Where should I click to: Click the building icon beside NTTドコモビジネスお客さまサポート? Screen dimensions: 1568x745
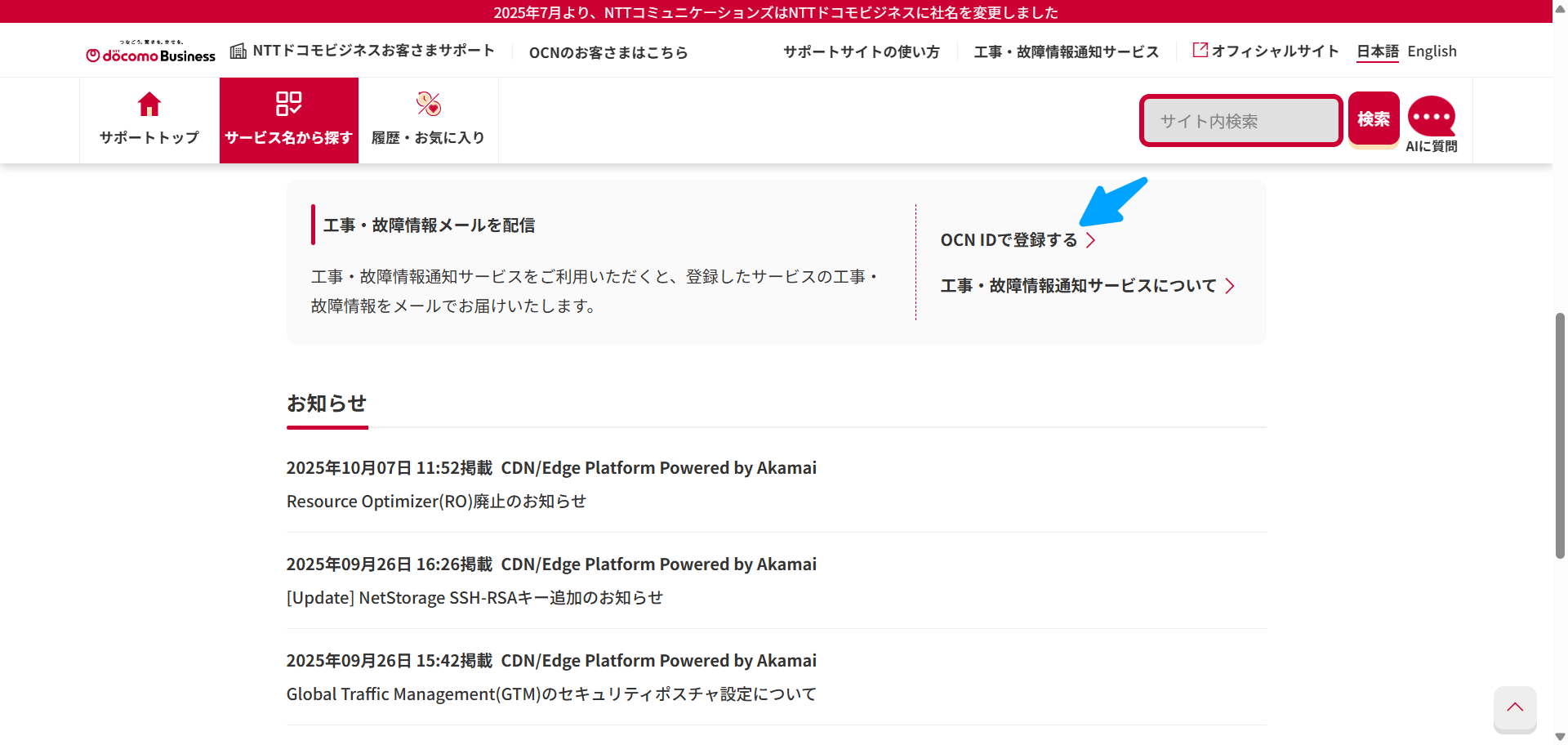[x=238, y=51]
